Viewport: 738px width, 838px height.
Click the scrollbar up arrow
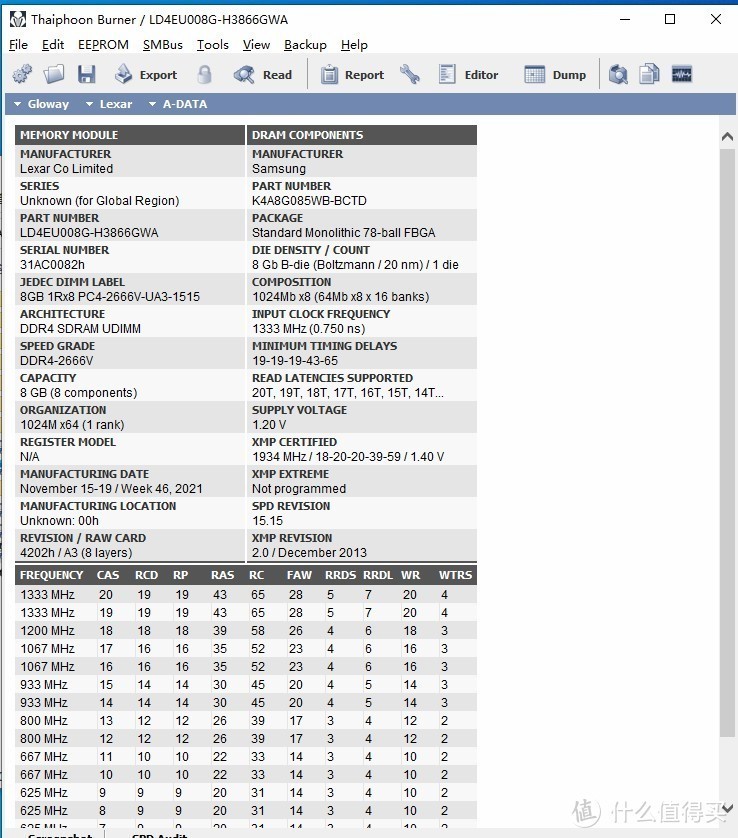click(x=727, y=136)
